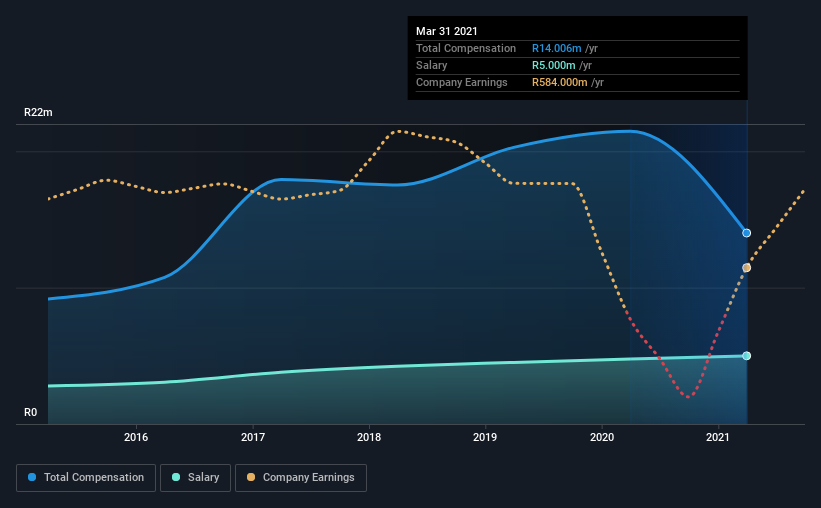Image resolution: width=821 pixels, height=508 pixels.
Task: Click the R14.006m total compensation value
Action: [557, 48]
